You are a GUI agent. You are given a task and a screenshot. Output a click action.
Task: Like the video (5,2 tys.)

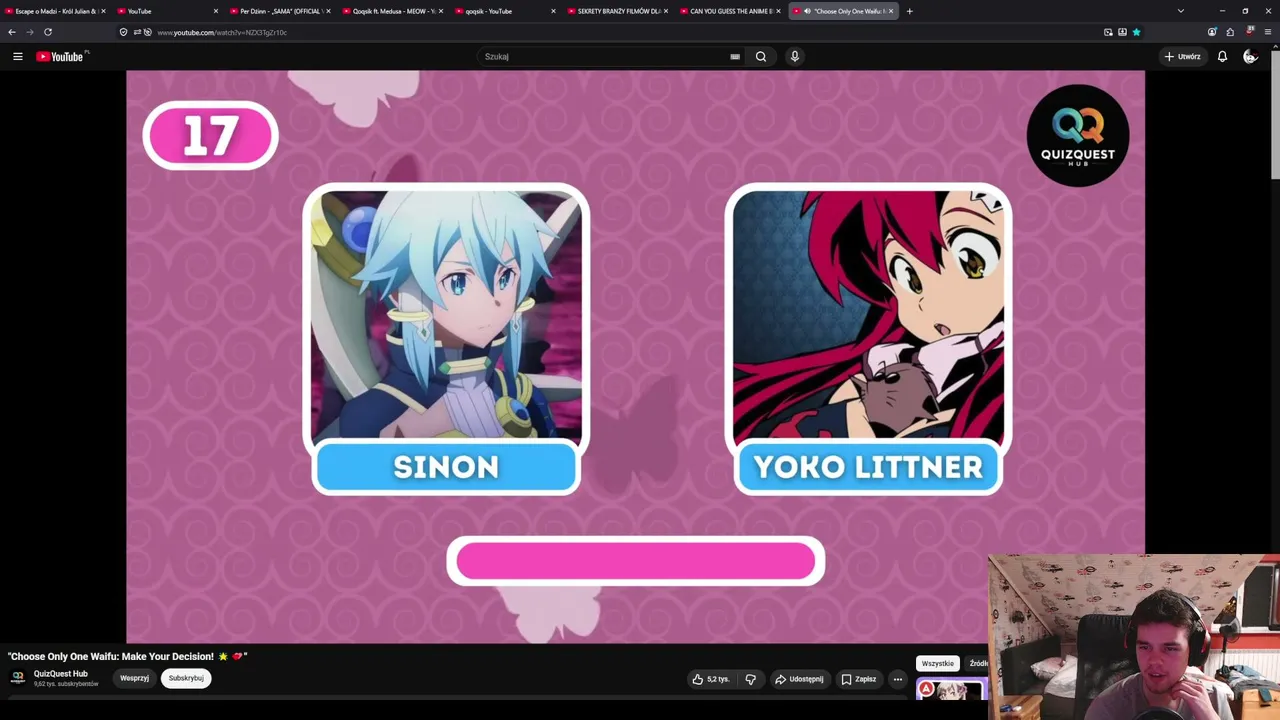(711, 679)
